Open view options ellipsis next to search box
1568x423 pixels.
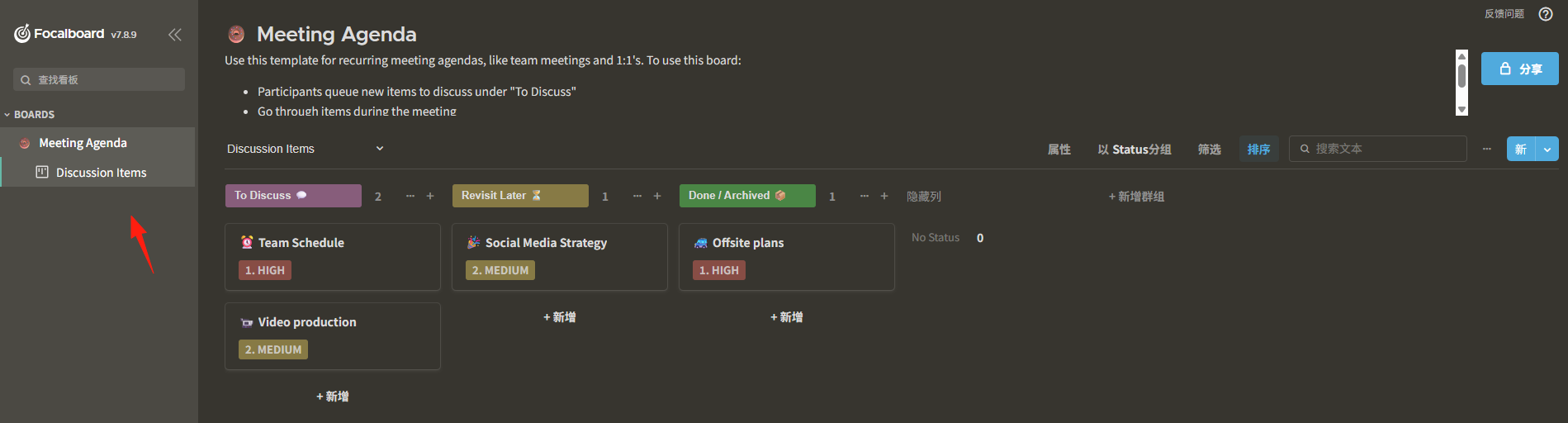pyautogui.click(x=1487, y=149)
